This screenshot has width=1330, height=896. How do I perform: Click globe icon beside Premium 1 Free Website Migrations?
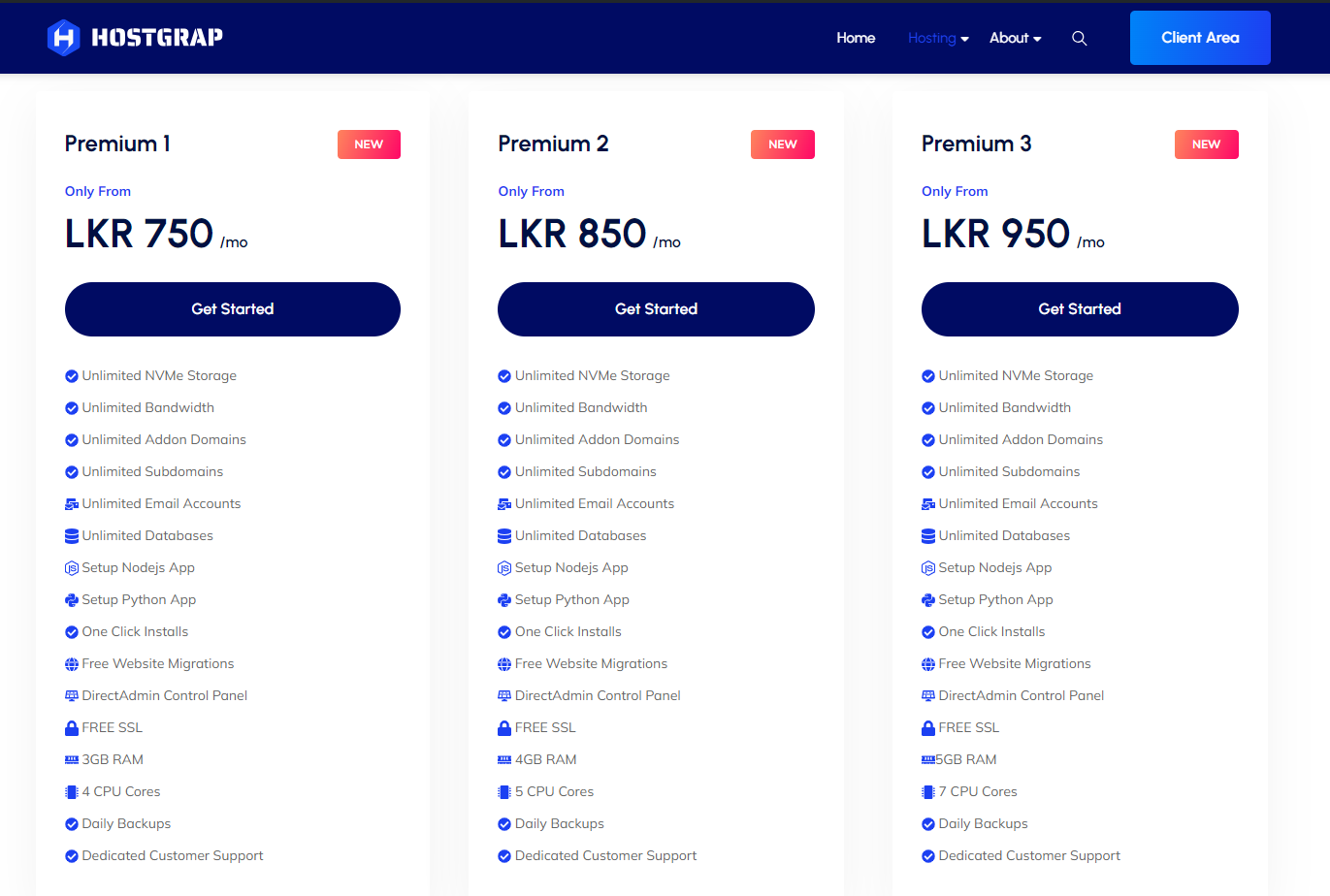(72, 664)
